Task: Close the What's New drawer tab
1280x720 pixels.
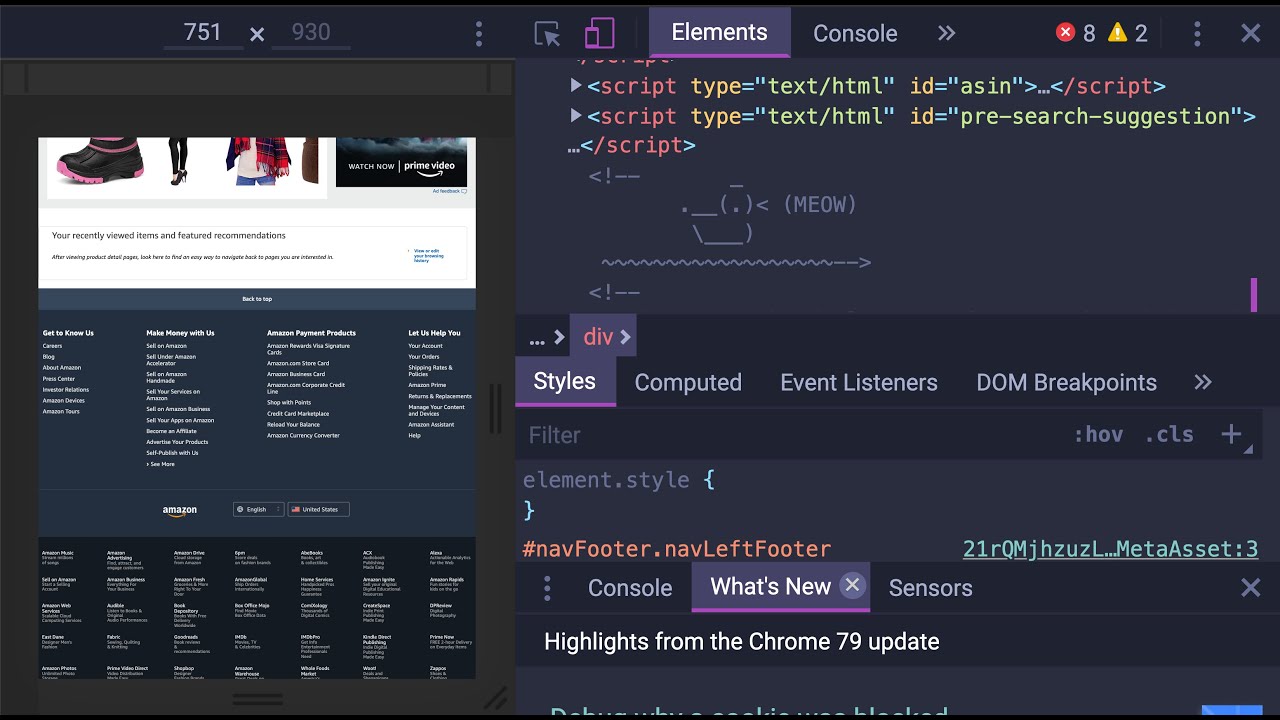Action: (x=852, y=585)
